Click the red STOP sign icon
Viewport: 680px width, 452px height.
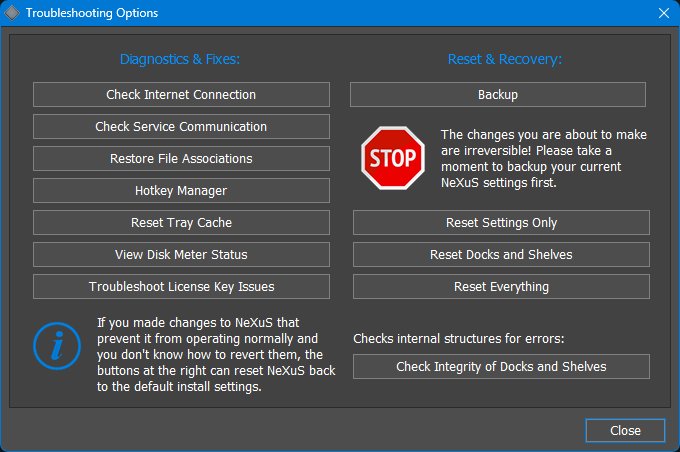[x=393, y=158]
